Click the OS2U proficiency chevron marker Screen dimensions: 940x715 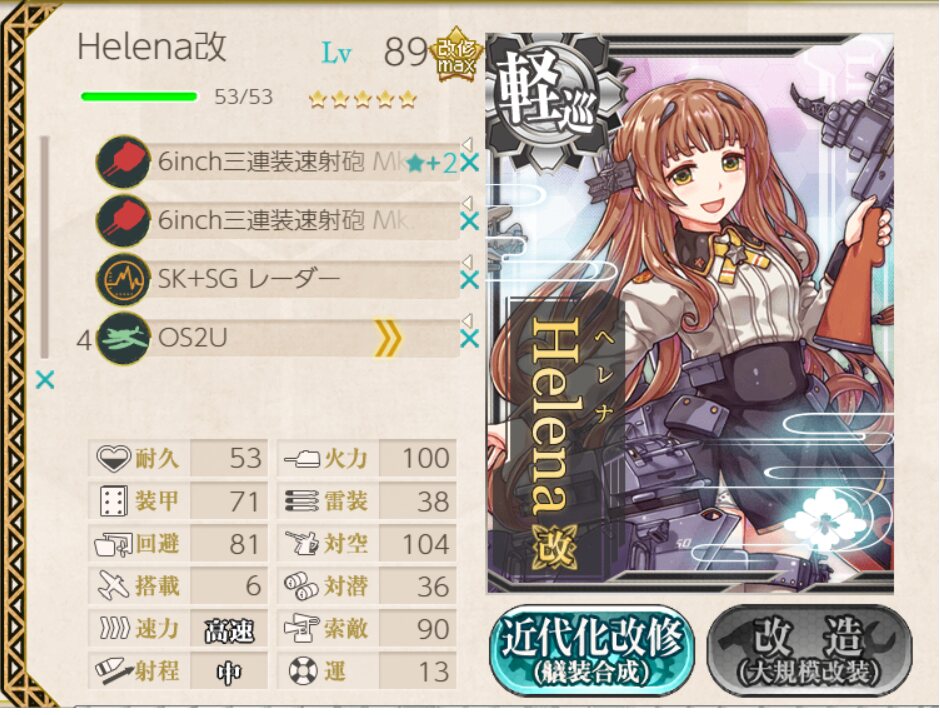tap(388, 339)
